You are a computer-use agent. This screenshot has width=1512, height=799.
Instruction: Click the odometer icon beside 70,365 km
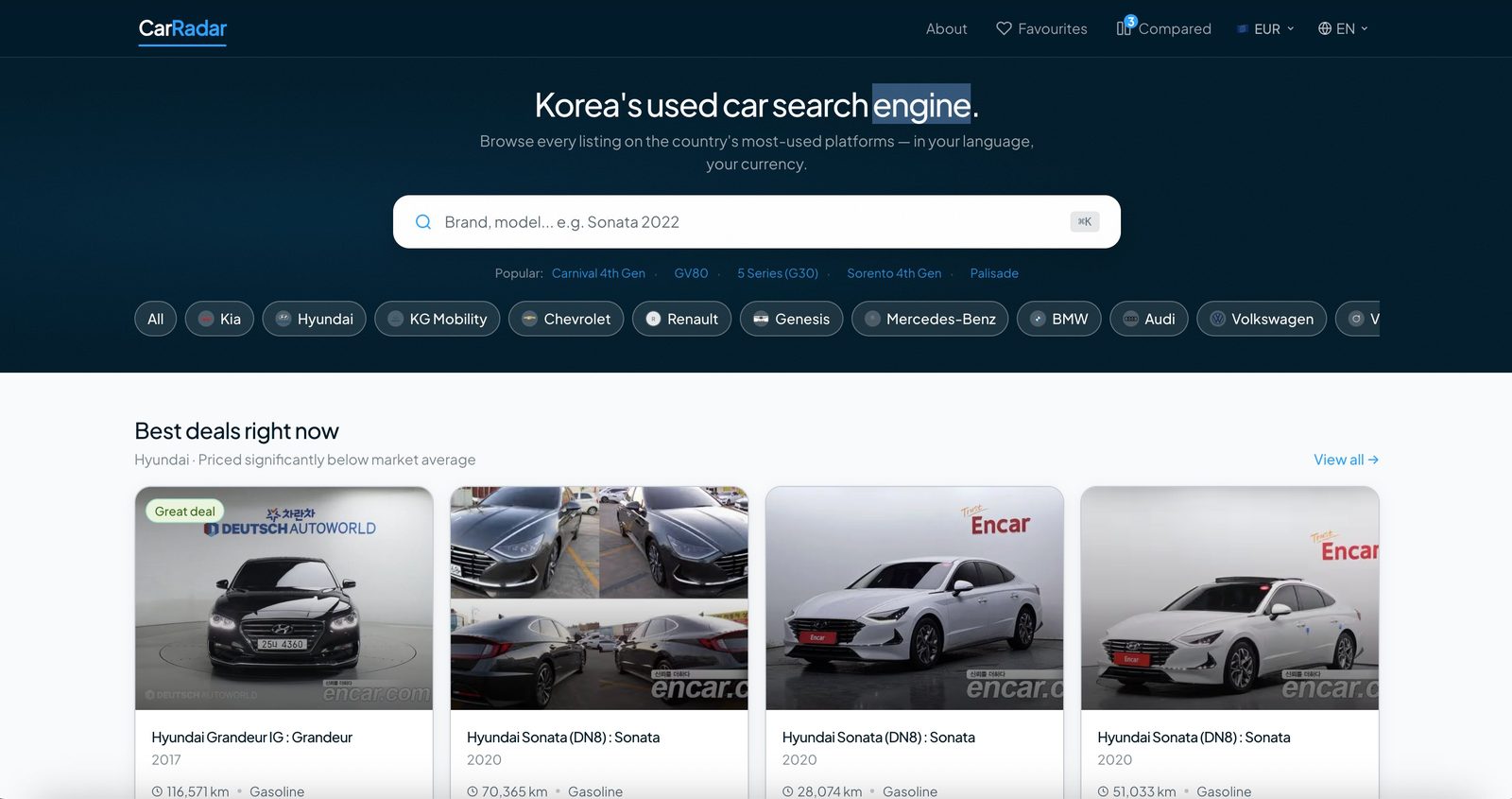point(472,791)
